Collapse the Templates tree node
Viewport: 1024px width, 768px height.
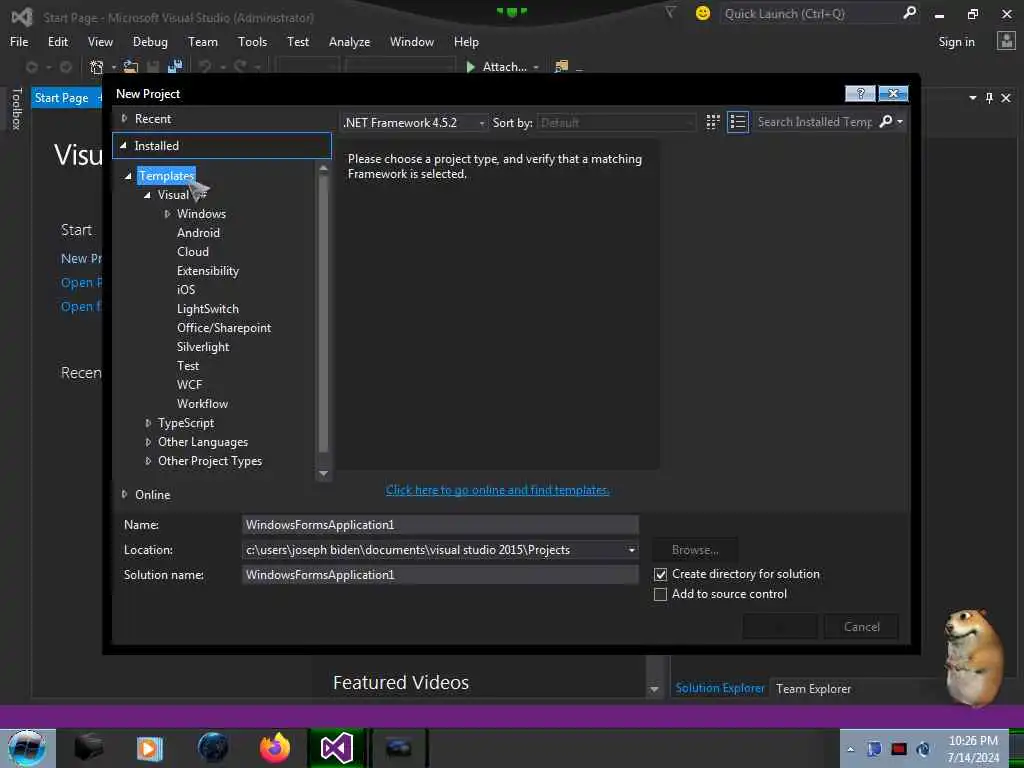(x=128, y=176)
